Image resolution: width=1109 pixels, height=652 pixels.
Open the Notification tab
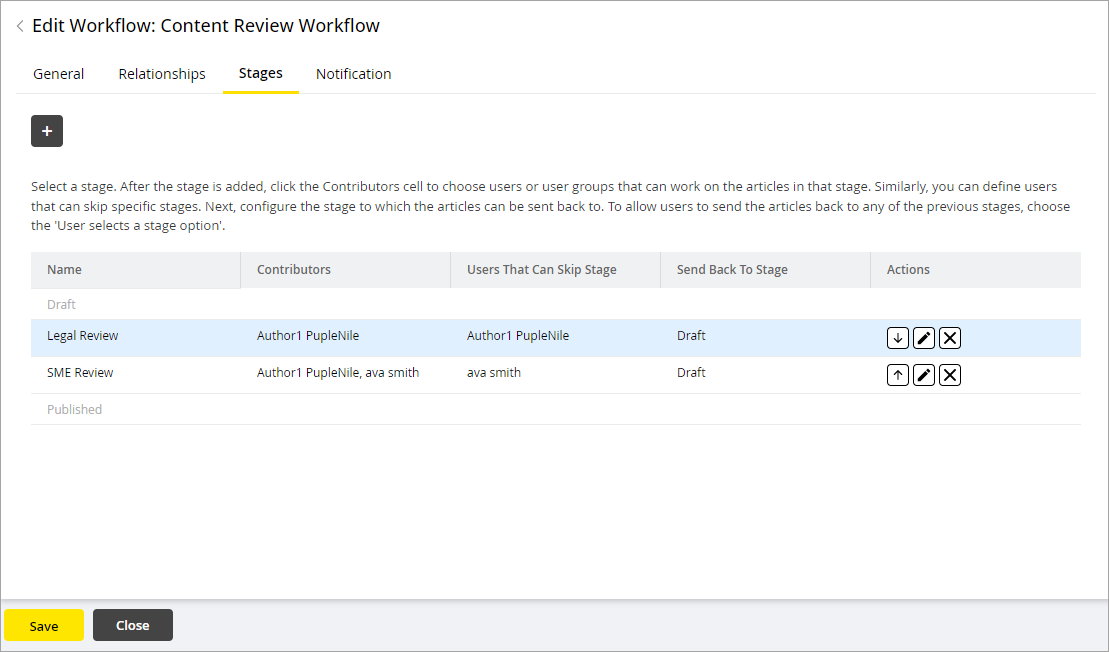point(353,74)
